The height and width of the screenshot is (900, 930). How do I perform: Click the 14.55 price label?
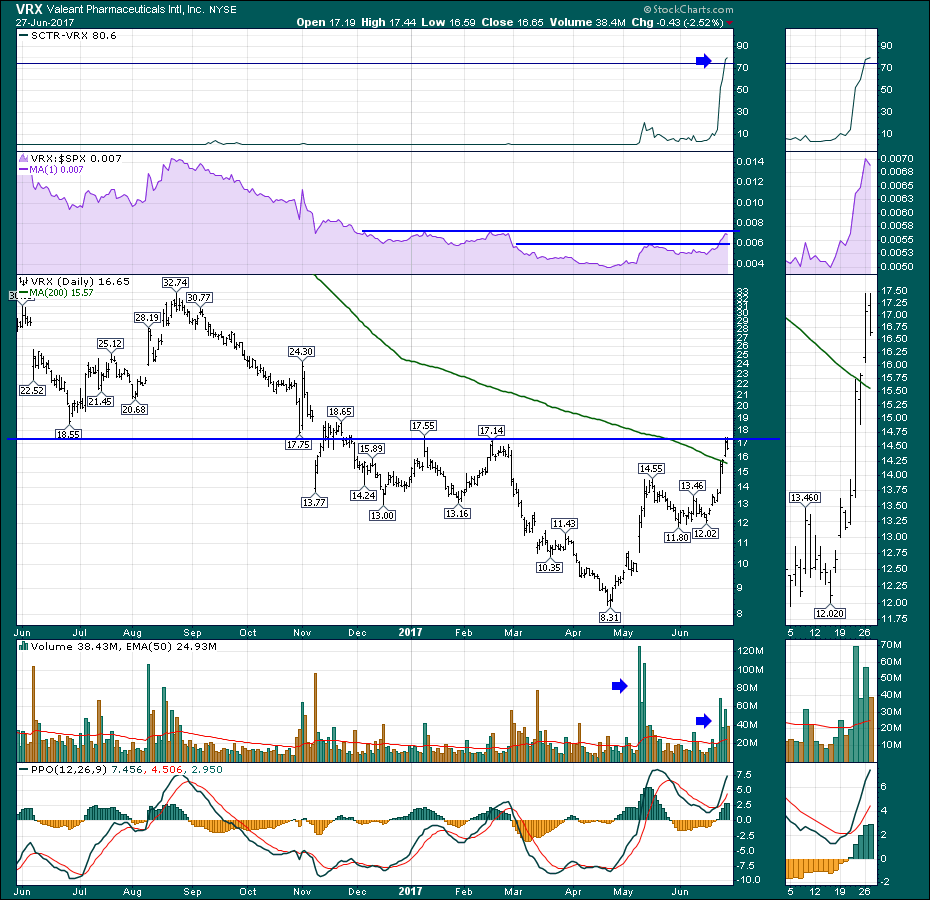651,469
